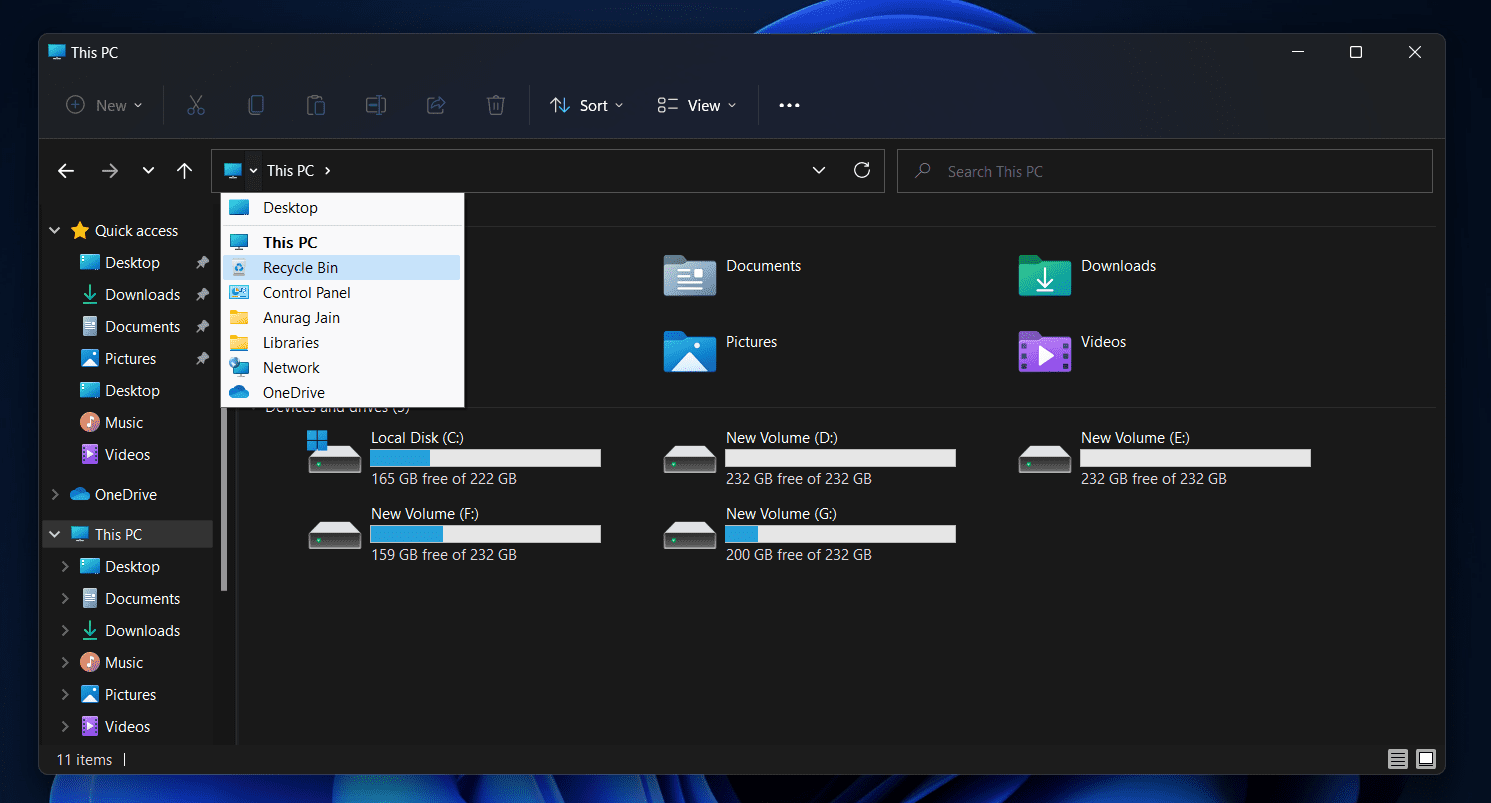Unpin Downloads from Quick access
Image resolution: width=1491 pixels, height=803 pixels.
coord(202,295)
